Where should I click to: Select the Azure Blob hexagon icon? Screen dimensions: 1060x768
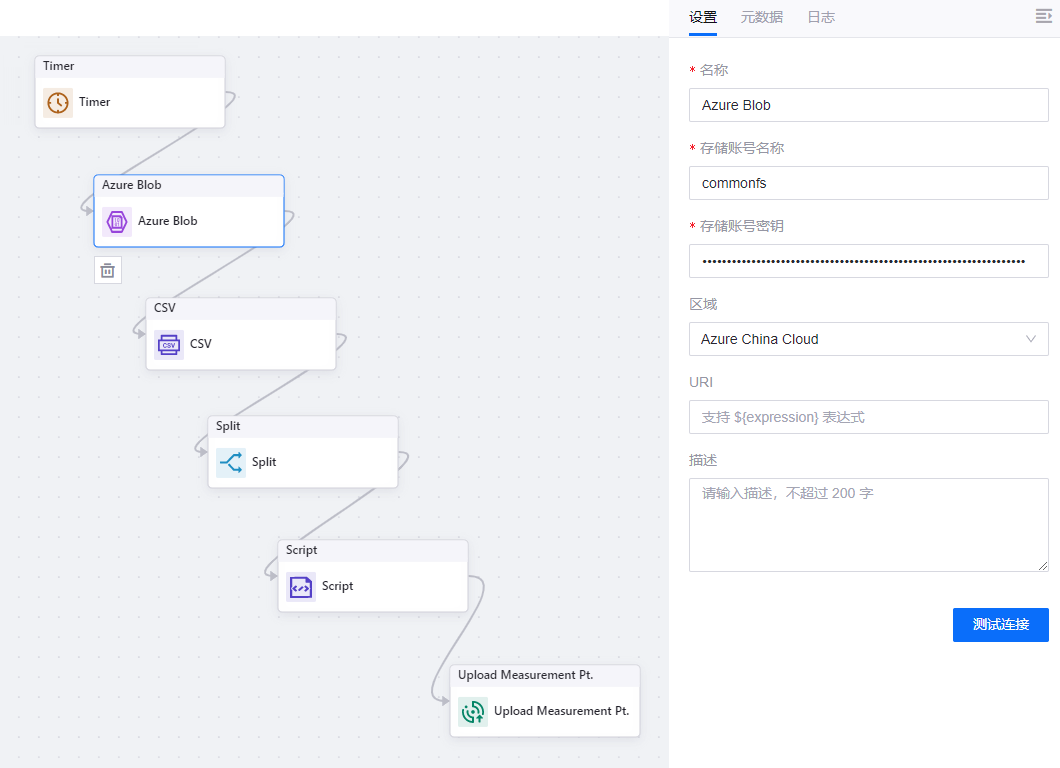coord(117,221)
